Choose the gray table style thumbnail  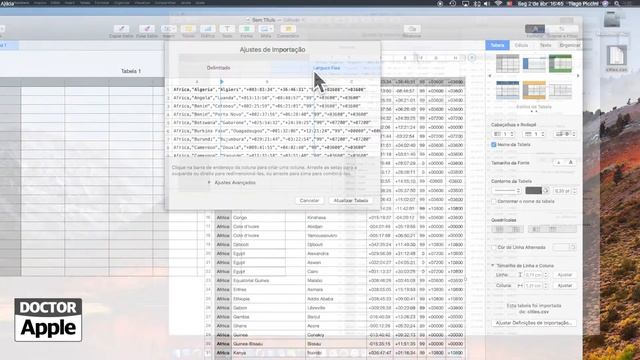click(x=508, y=64)
